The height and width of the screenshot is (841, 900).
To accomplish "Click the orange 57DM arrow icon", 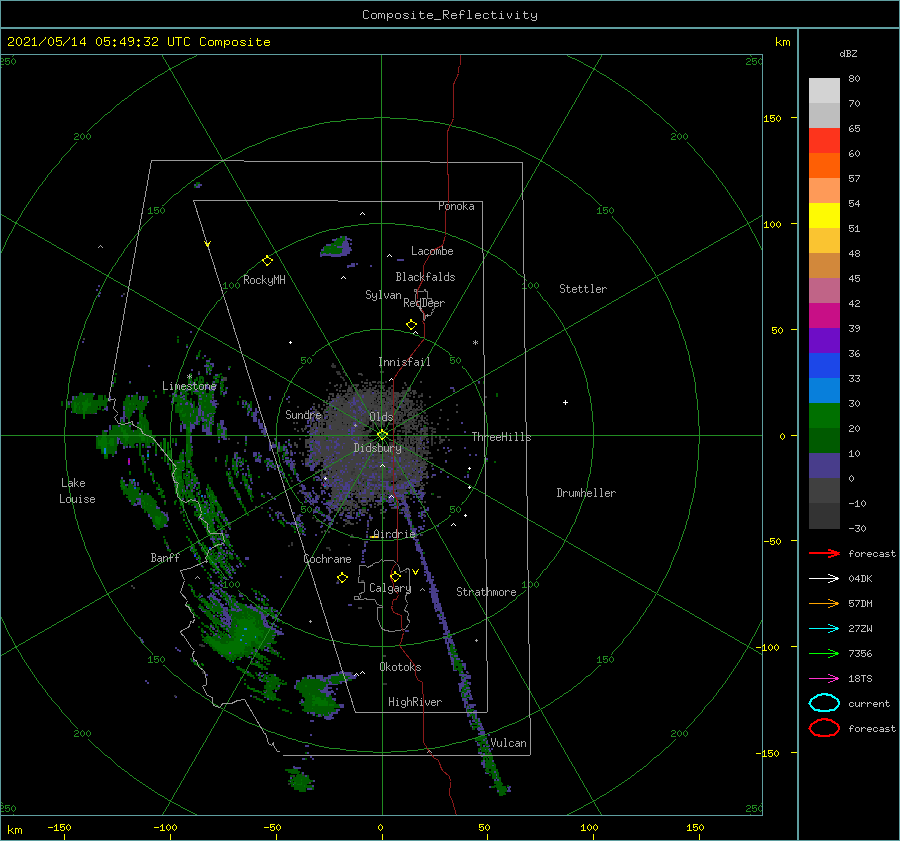I will point(824,603).
